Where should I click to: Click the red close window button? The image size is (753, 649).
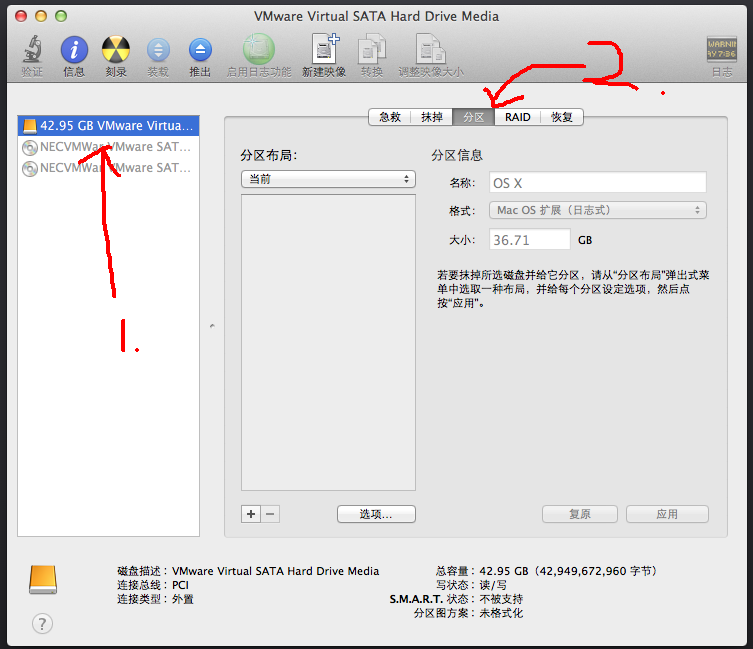tap(21, 16)
